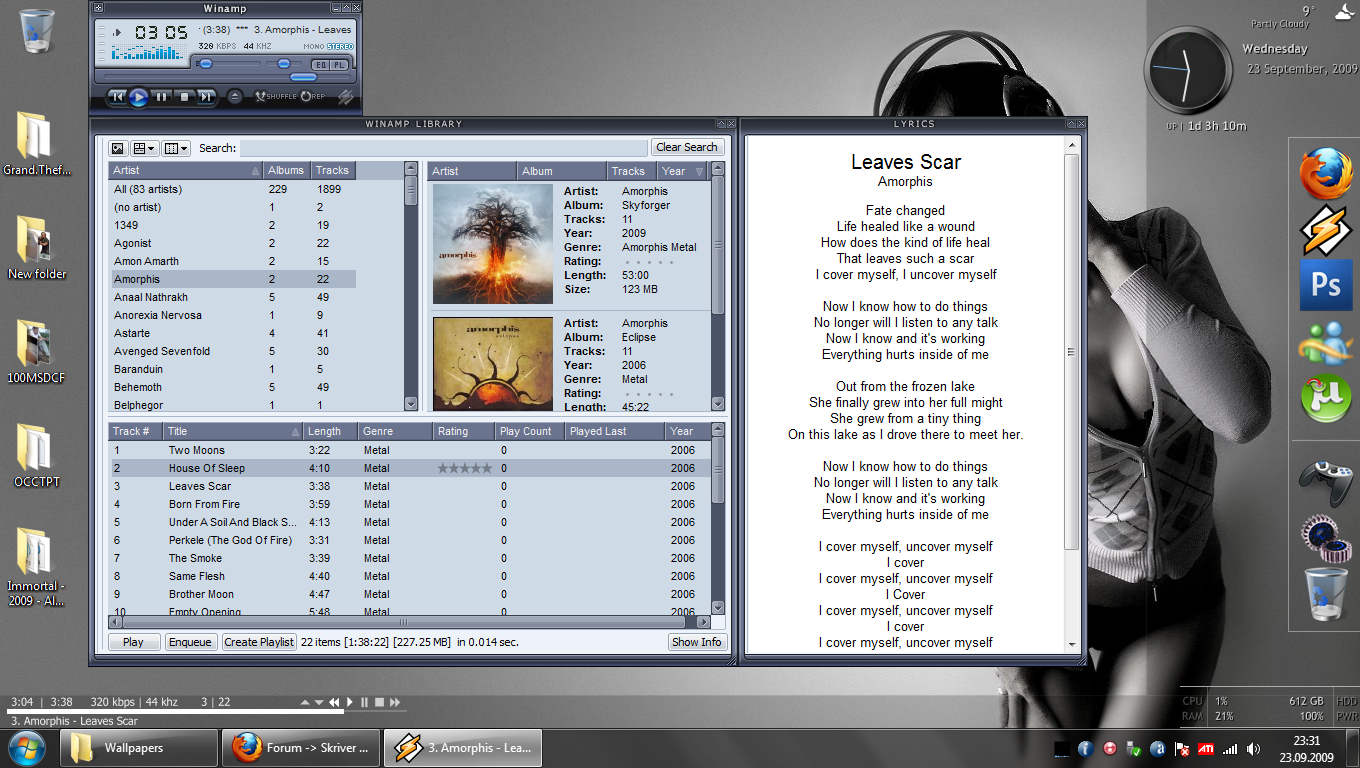Click the Eject/open file button in Winamp

[x=234, y=97]
